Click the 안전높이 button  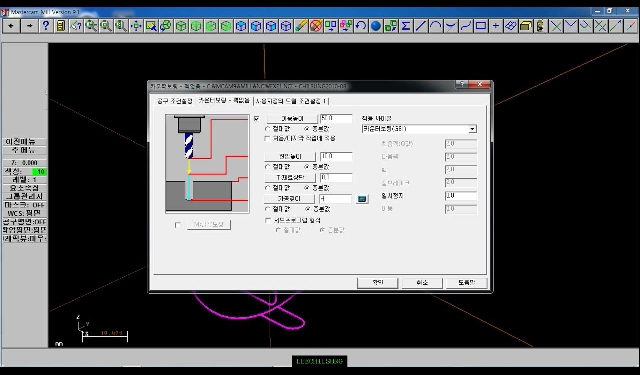coord(292,119)
